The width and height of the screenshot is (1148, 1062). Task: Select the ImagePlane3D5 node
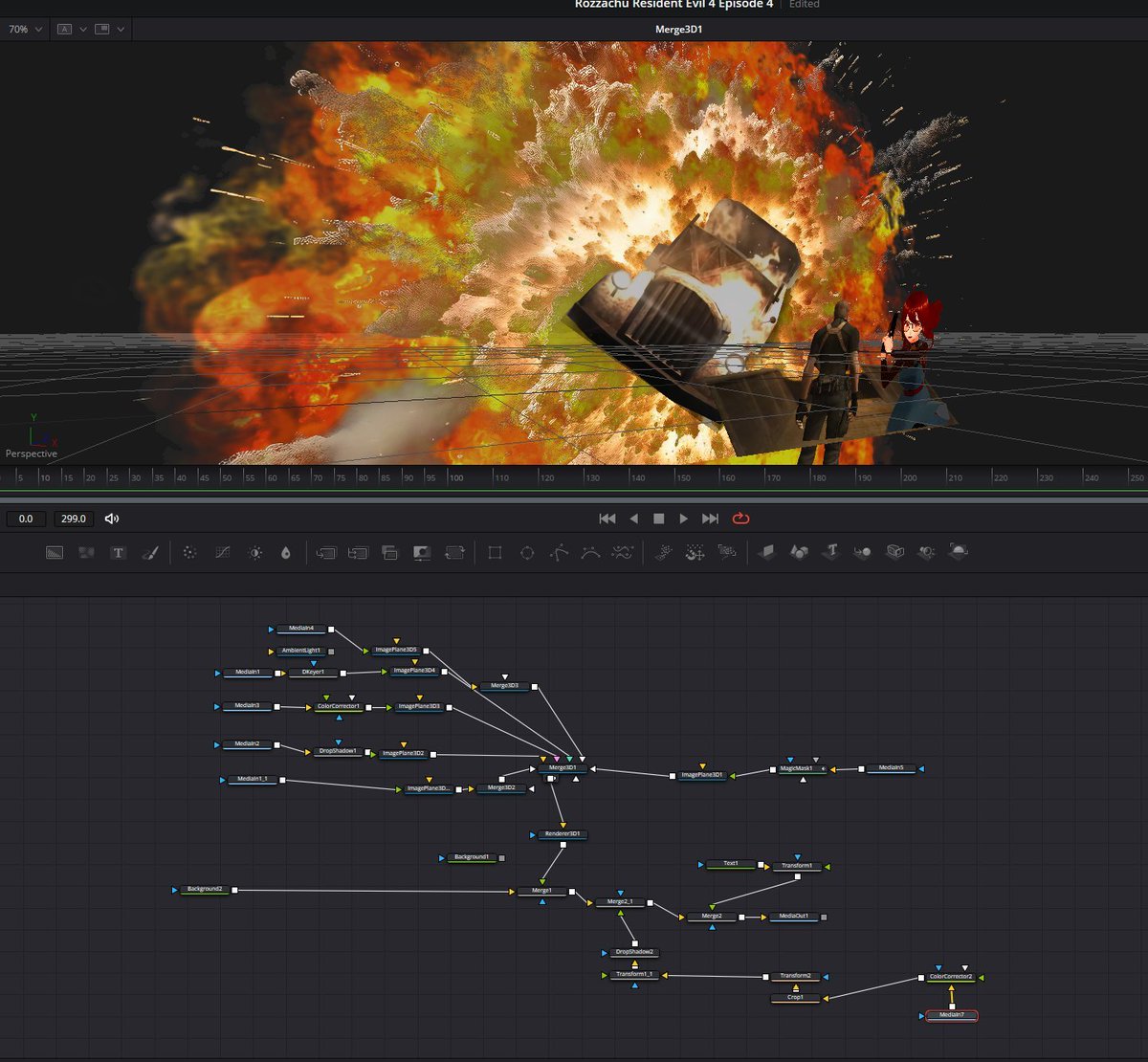pyautogui.click(x=395, y=651)
